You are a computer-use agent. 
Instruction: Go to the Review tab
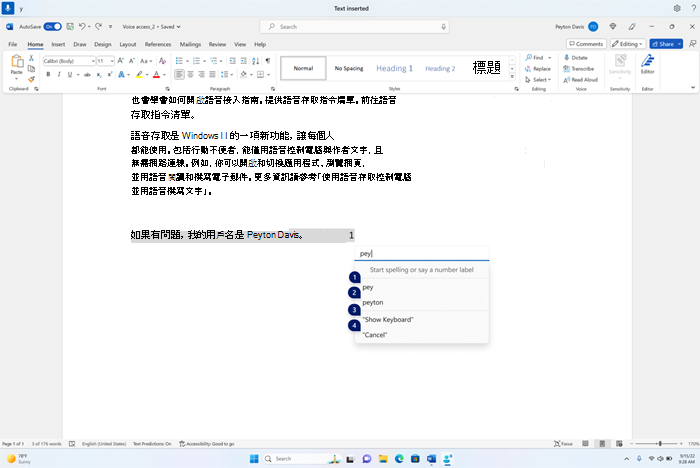tap(217, 44)
